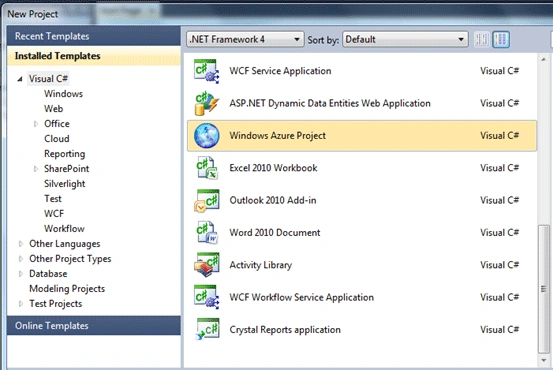Switch to small icons view

tap(482, 40)
